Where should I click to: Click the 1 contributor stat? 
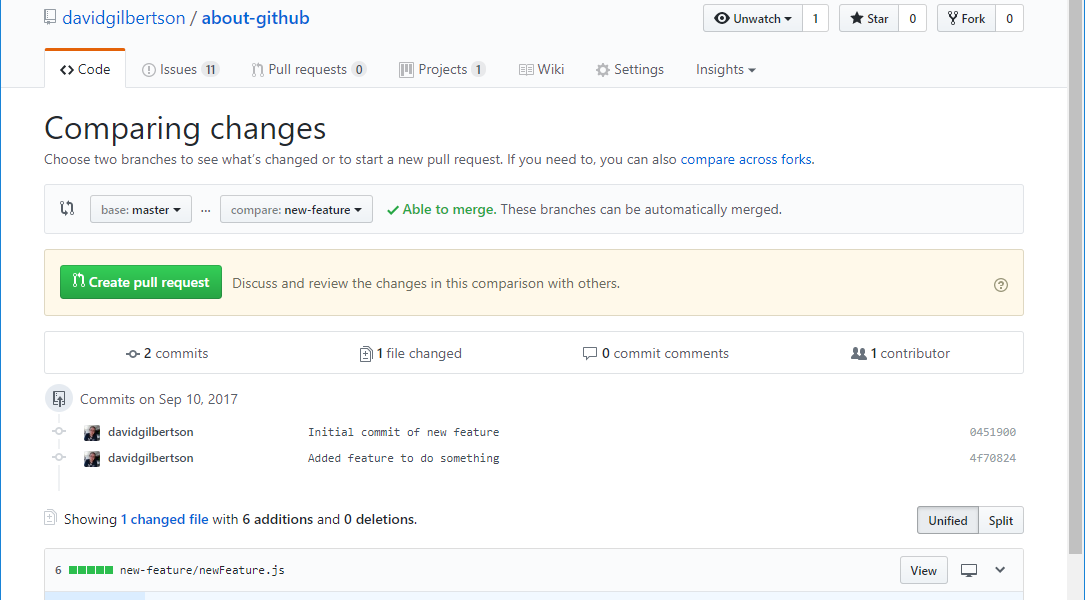click(x=900, y=353)
